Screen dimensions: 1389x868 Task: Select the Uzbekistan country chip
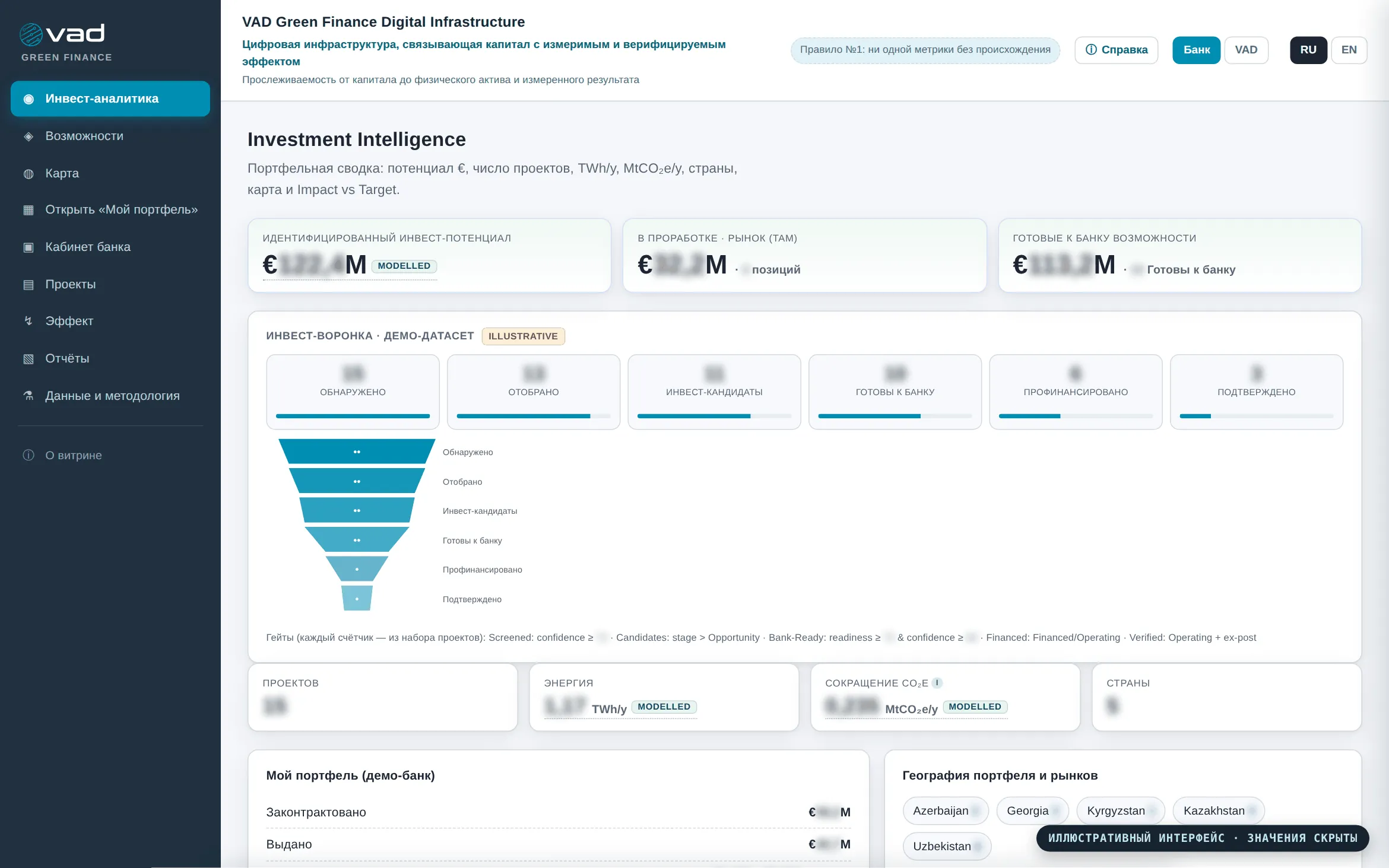947,847
